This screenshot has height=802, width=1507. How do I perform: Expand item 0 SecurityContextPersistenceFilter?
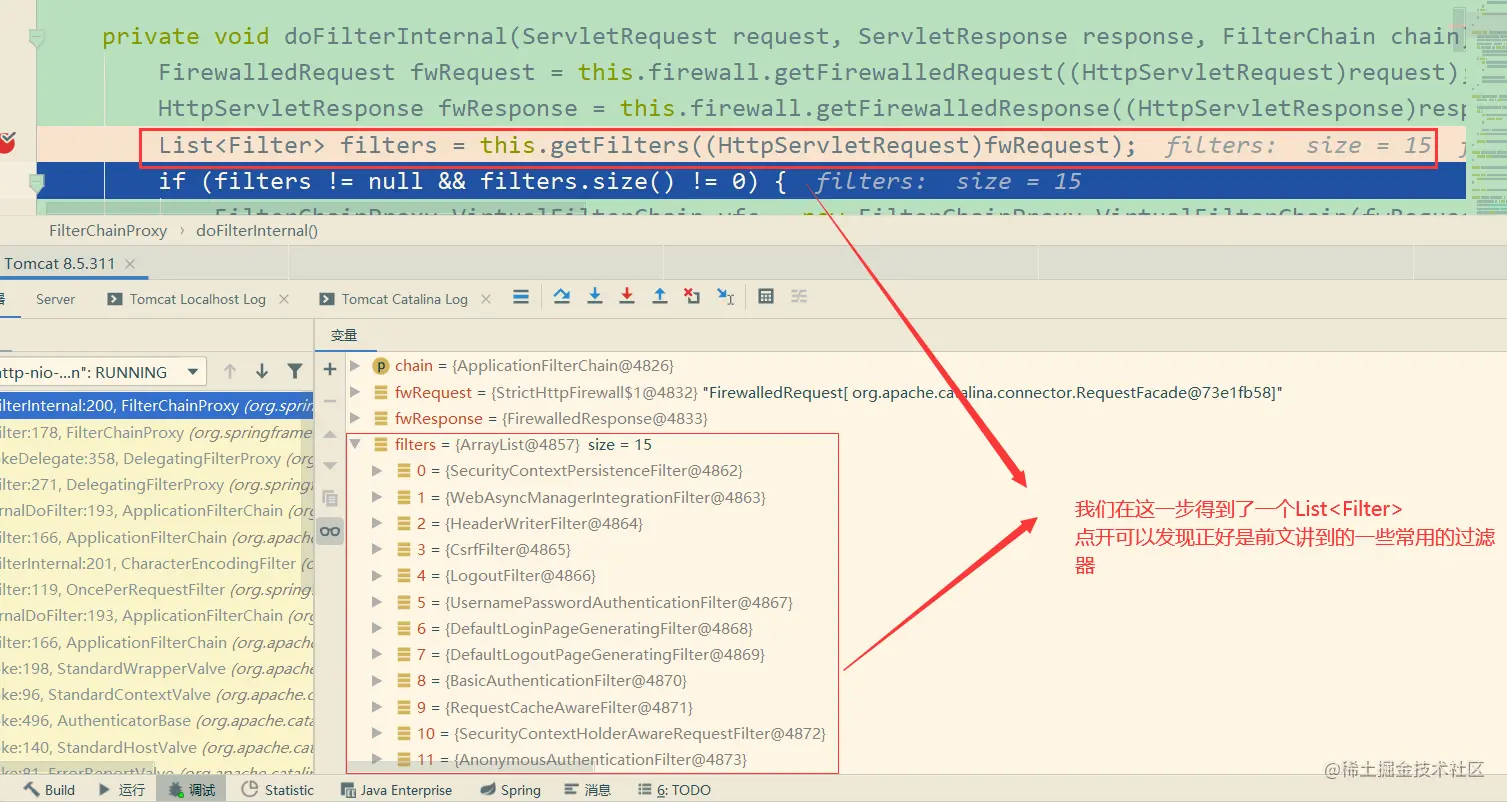[x=377, y=471]
